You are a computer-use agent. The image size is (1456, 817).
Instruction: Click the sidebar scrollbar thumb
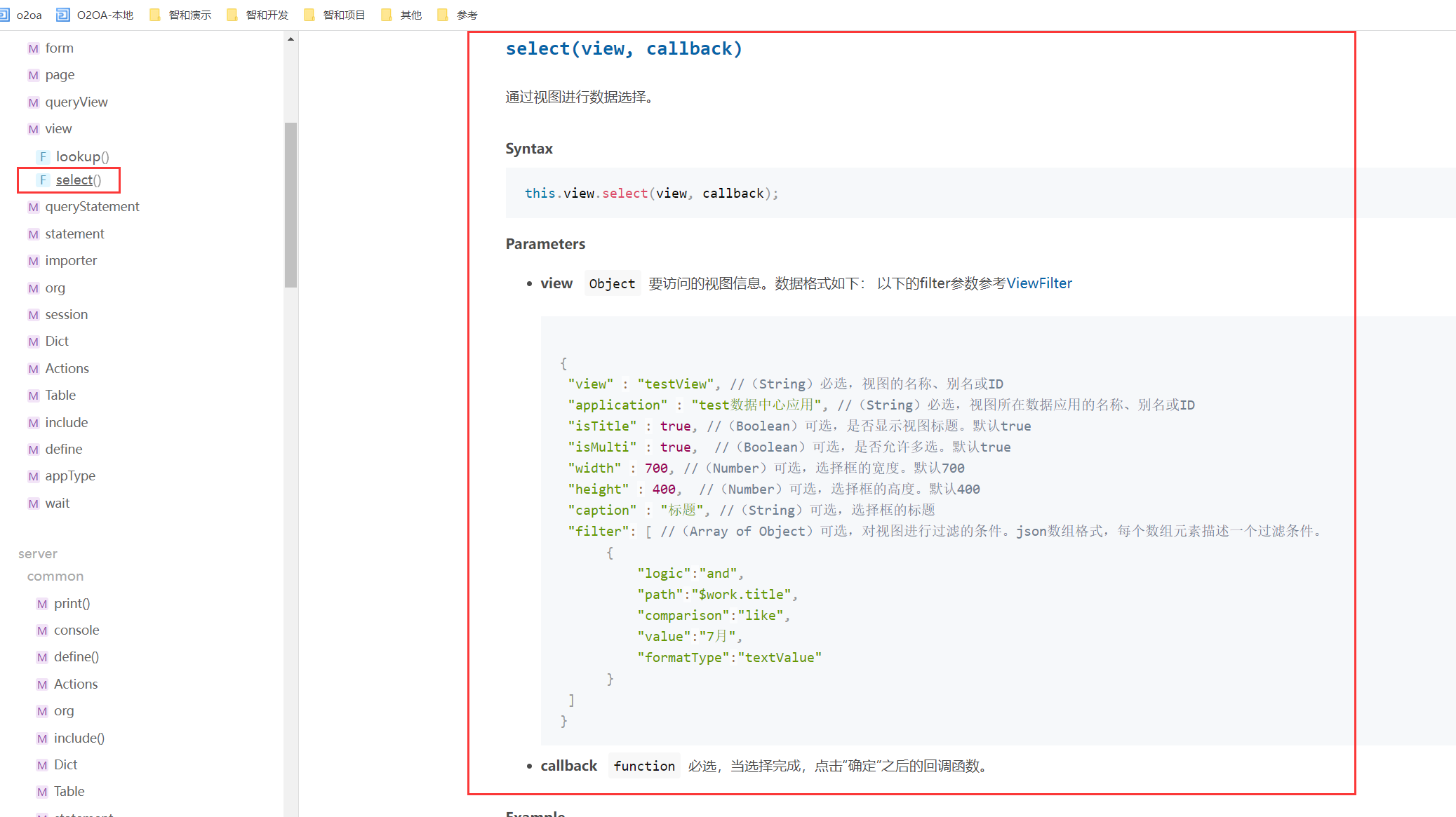290,205
